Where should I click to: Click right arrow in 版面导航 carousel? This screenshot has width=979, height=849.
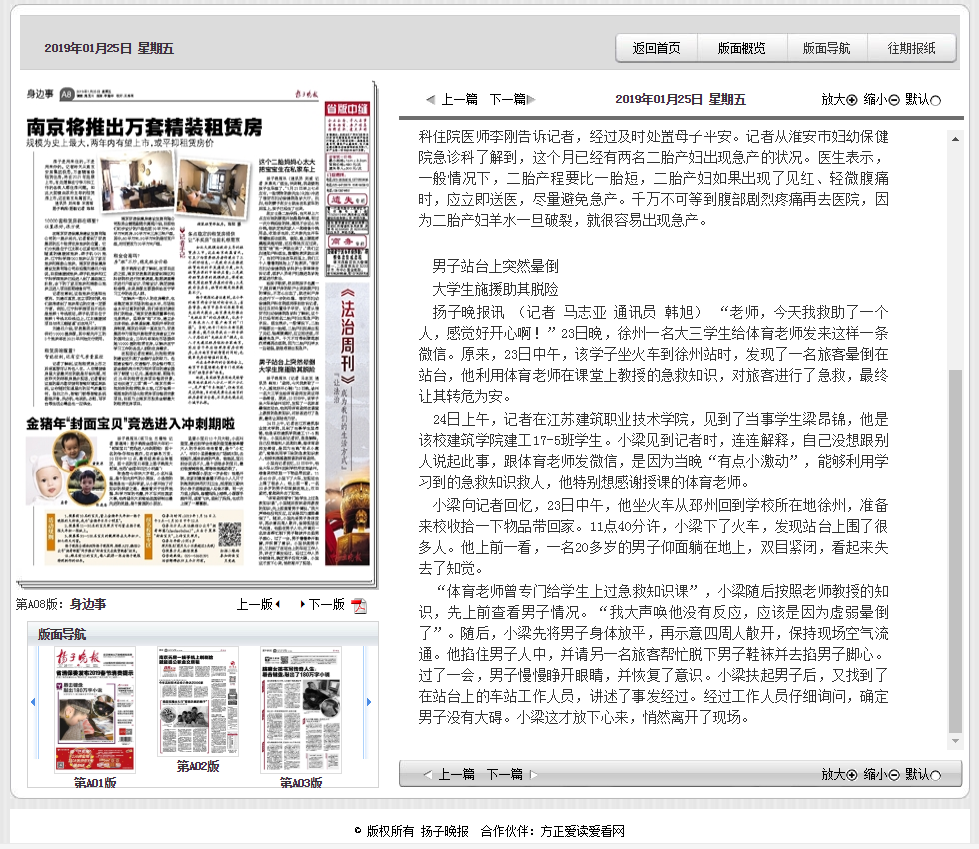(369, 702)
